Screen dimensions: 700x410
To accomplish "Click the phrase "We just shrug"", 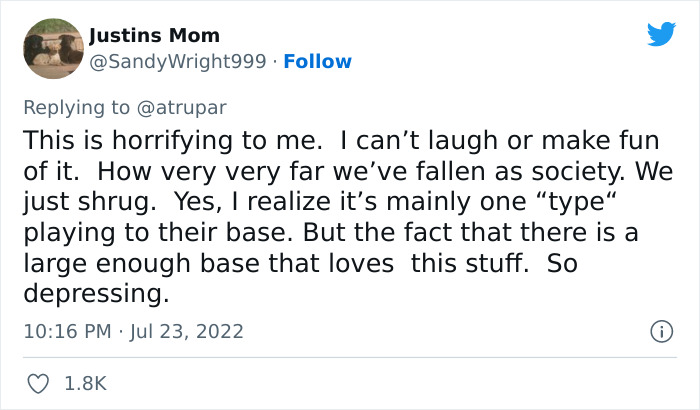I will click(640, 170).
